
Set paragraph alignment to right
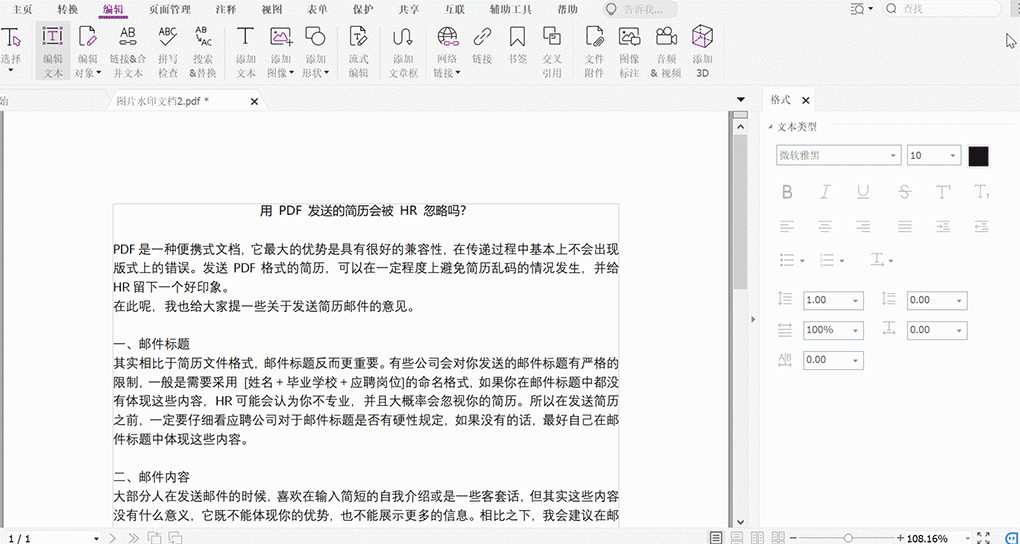[863, 226]
